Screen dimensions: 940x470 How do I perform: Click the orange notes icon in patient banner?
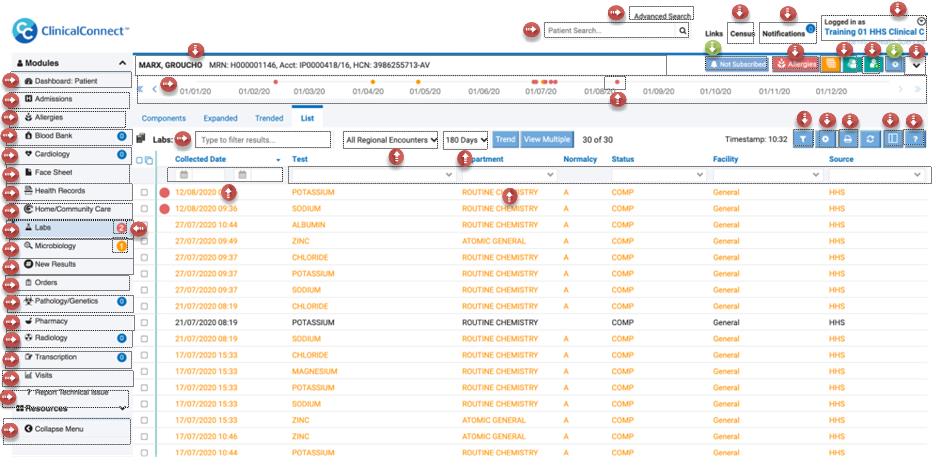[830, 64]
